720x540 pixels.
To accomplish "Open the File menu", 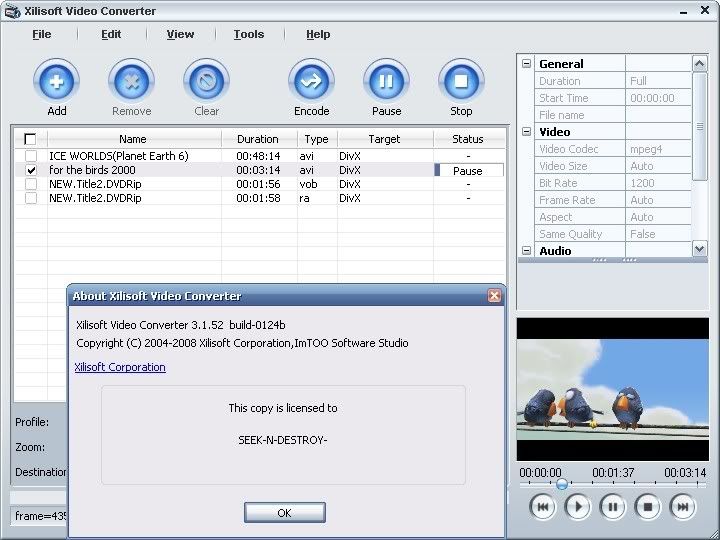I will [41, 34].
